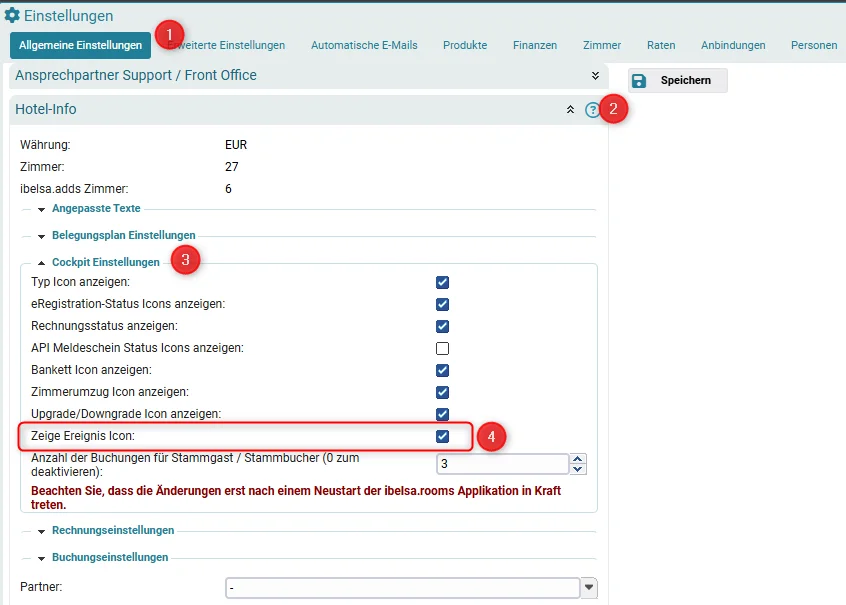Expand Belegungsplan Einstellungen section
Viewport: 846px width, 605px height.
tap(124, 235)
